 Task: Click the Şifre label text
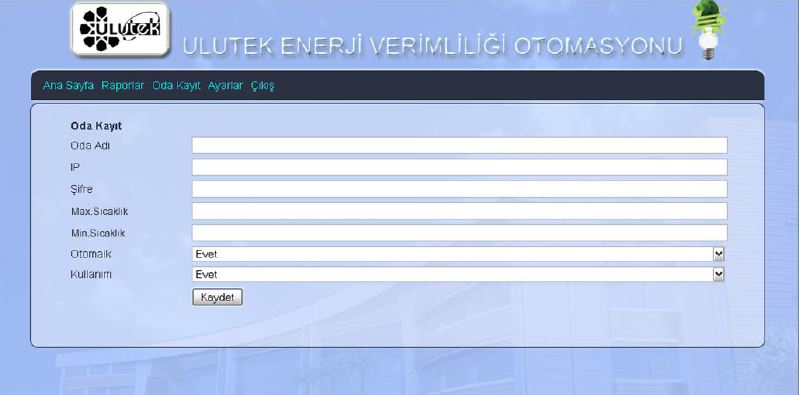[82, 190]
